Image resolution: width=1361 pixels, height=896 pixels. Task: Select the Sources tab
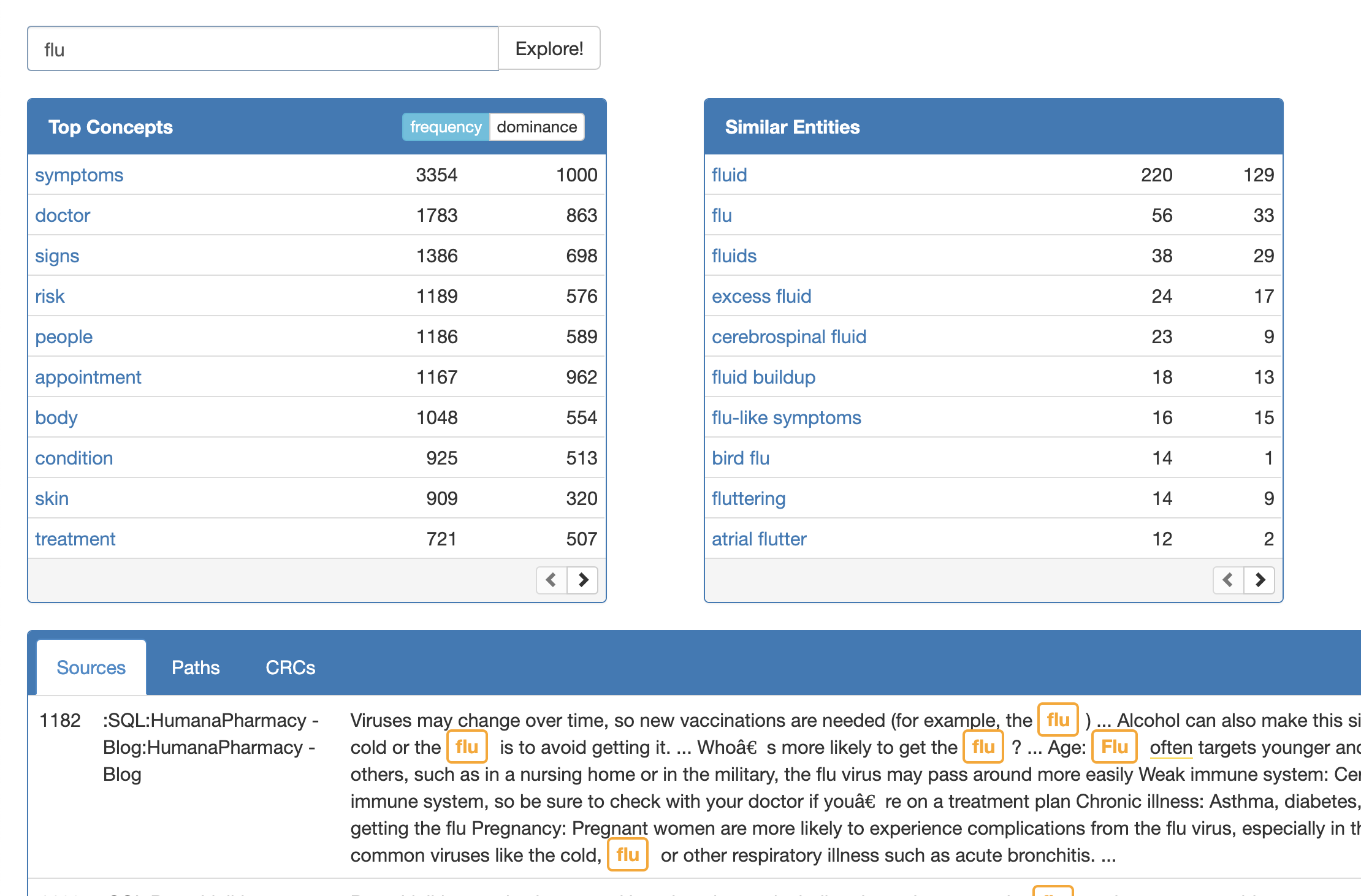[x=91, y=667]
